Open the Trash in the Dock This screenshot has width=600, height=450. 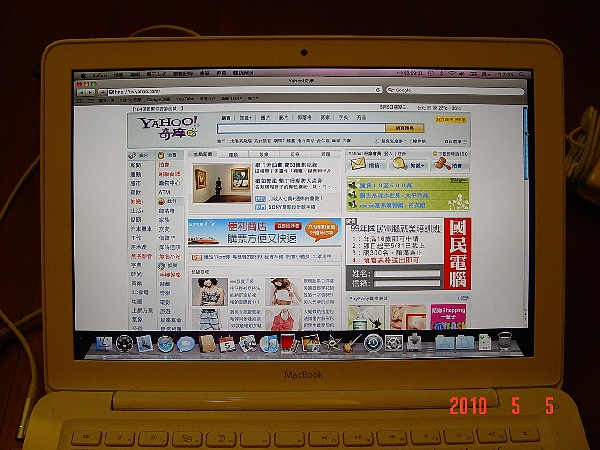(x=505, y=341)
